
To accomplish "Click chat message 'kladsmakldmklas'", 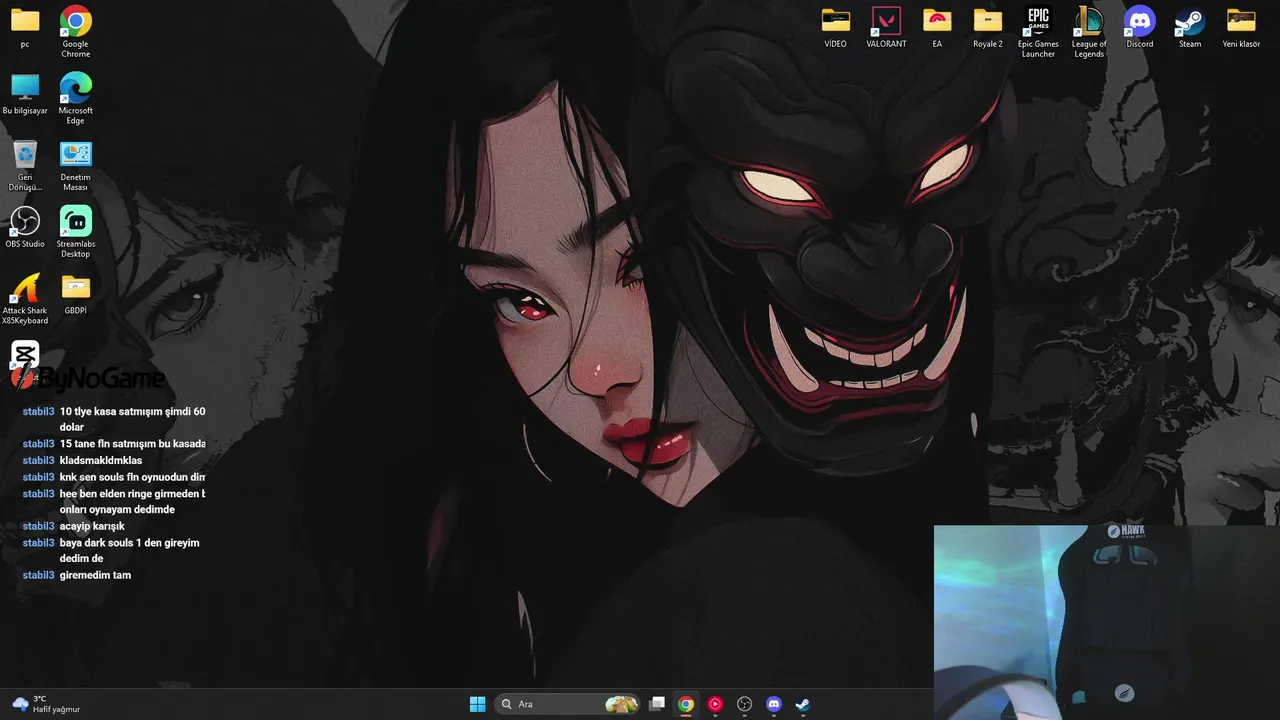I will (x=101, y=460).
